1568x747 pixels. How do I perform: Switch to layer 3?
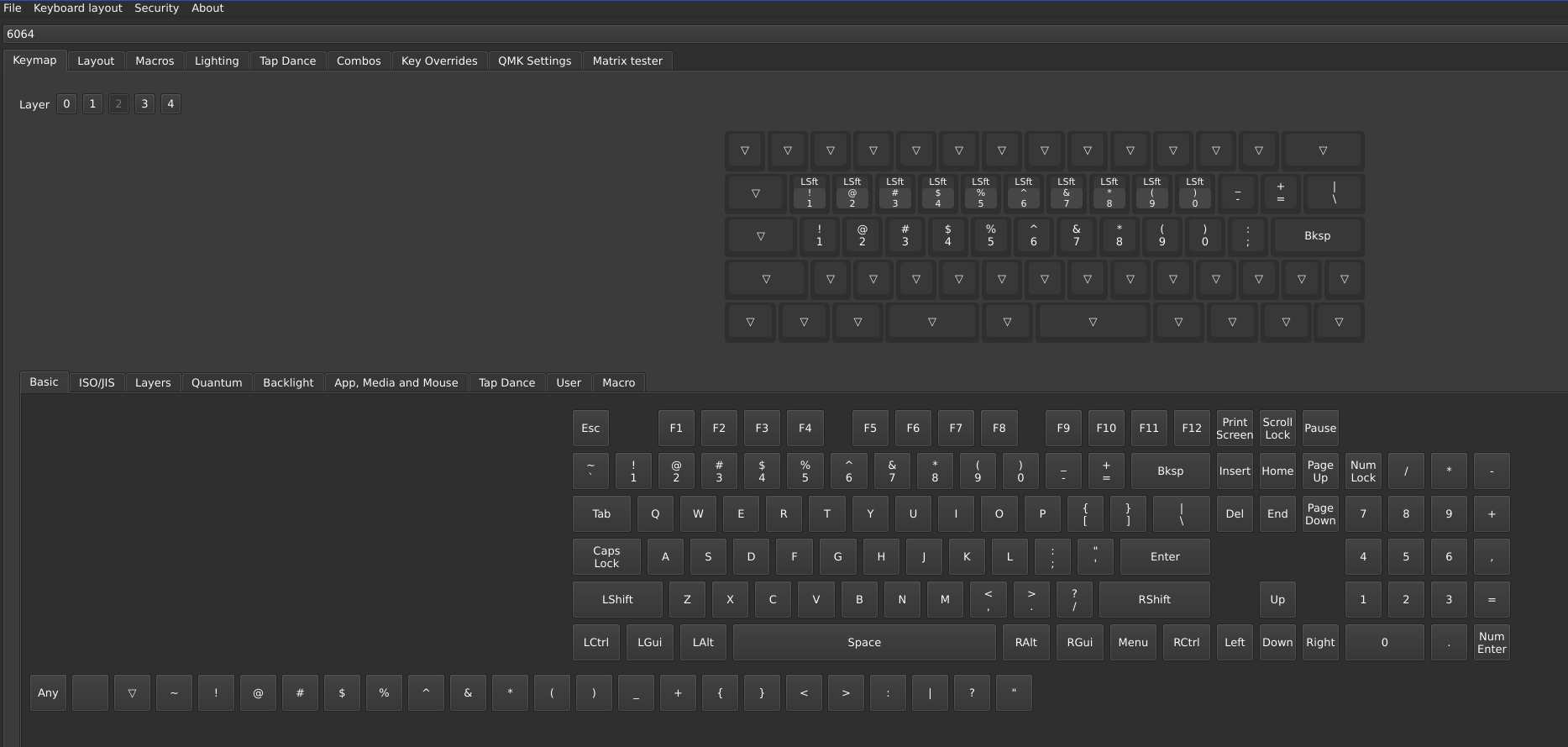coord(144,104)
